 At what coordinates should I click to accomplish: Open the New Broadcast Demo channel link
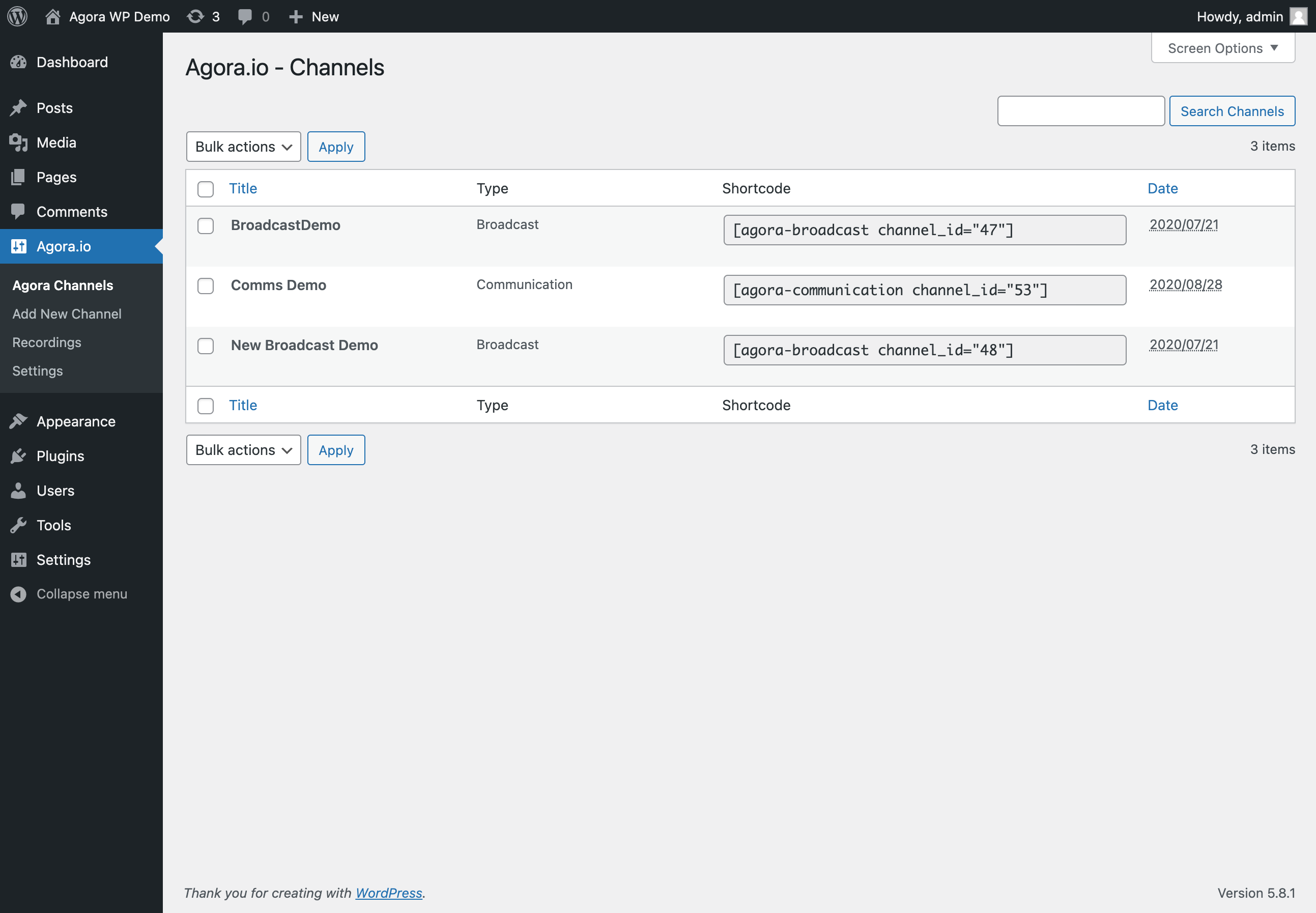304,345
